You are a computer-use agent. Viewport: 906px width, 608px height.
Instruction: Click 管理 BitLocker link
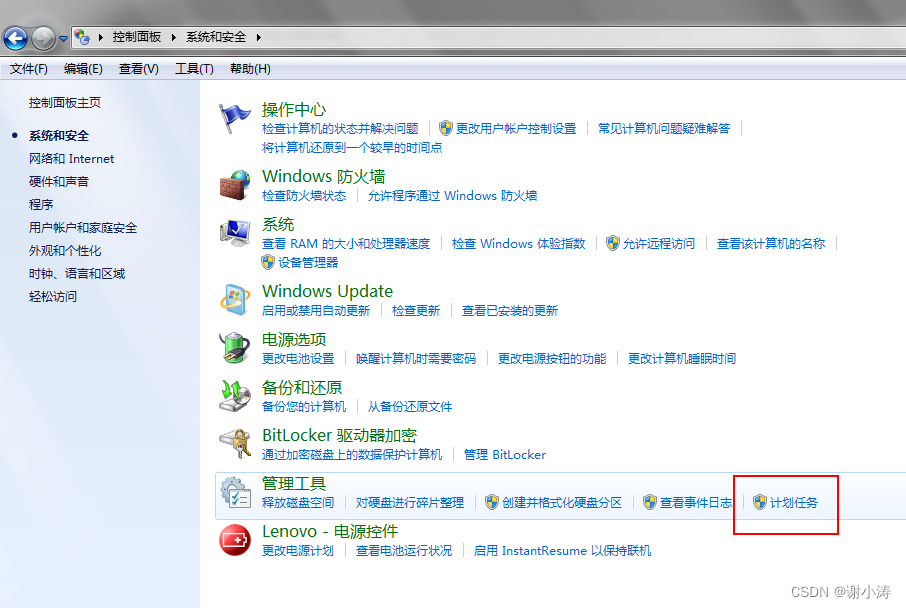point(505,454)
